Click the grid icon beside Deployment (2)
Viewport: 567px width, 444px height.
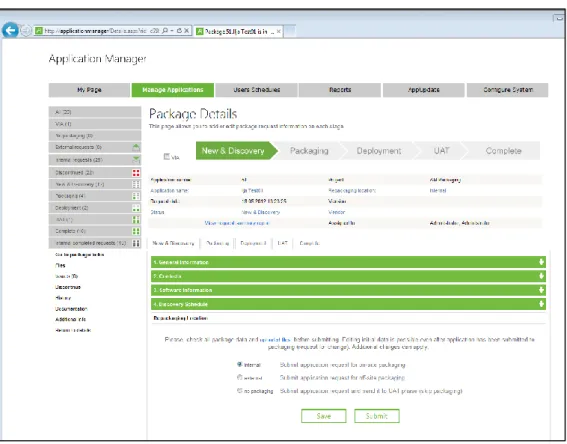click(136, 208)
